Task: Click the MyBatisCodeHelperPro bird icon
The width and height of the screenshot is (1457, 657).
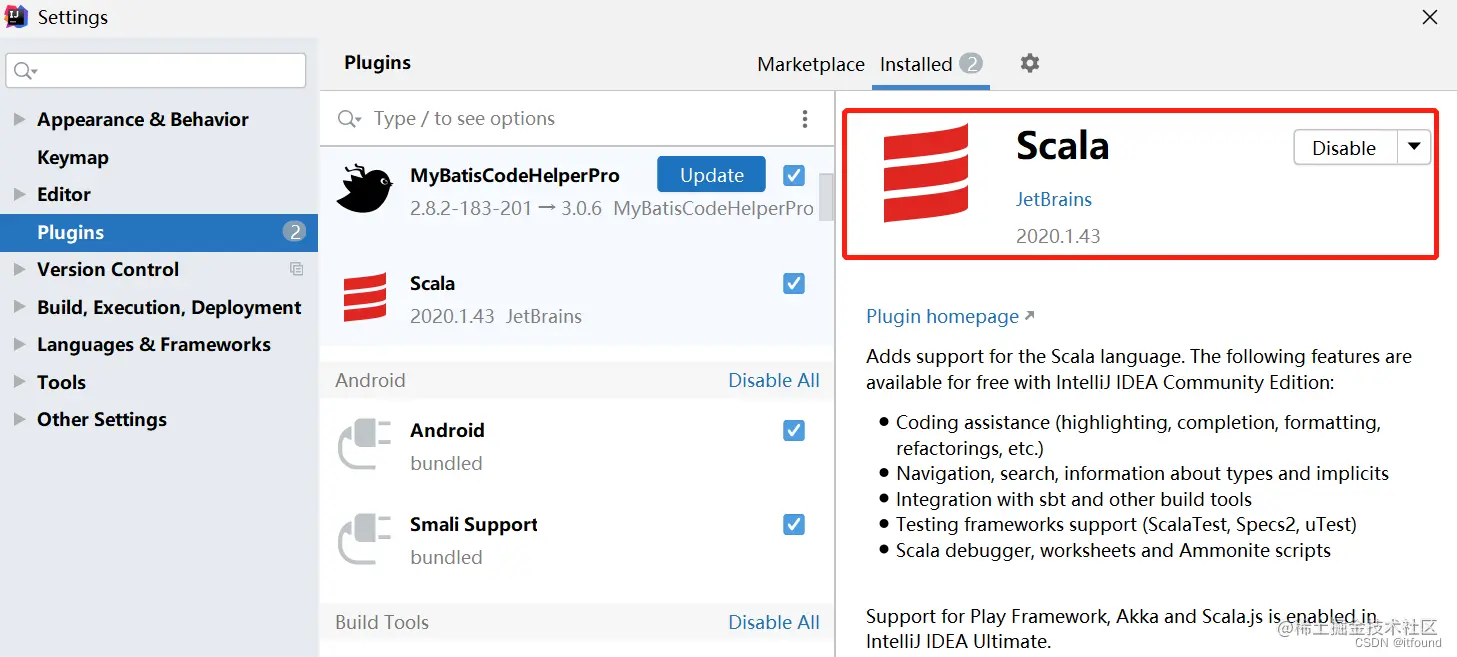Action: point(364,189)
